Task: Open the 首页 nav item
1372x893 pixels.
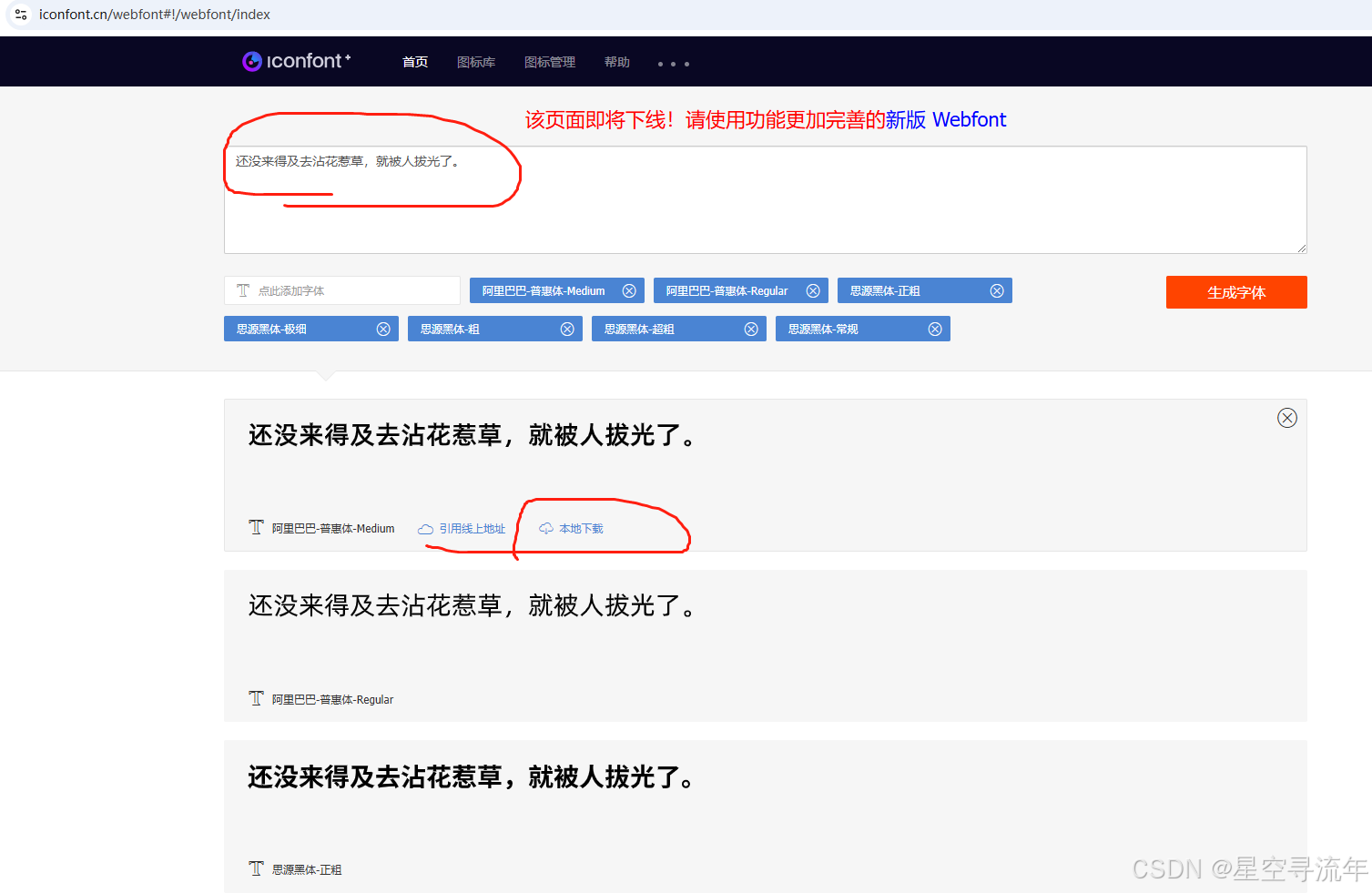Action: 415,62
